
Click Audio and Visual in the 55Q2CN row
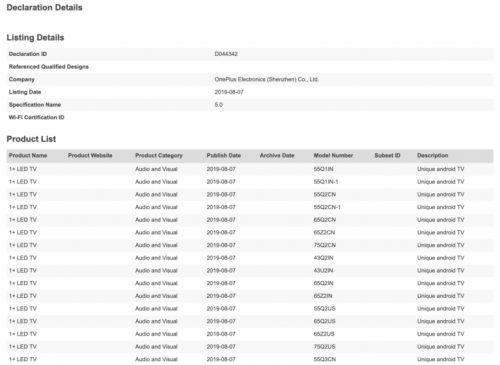click(x=156, y=194)
